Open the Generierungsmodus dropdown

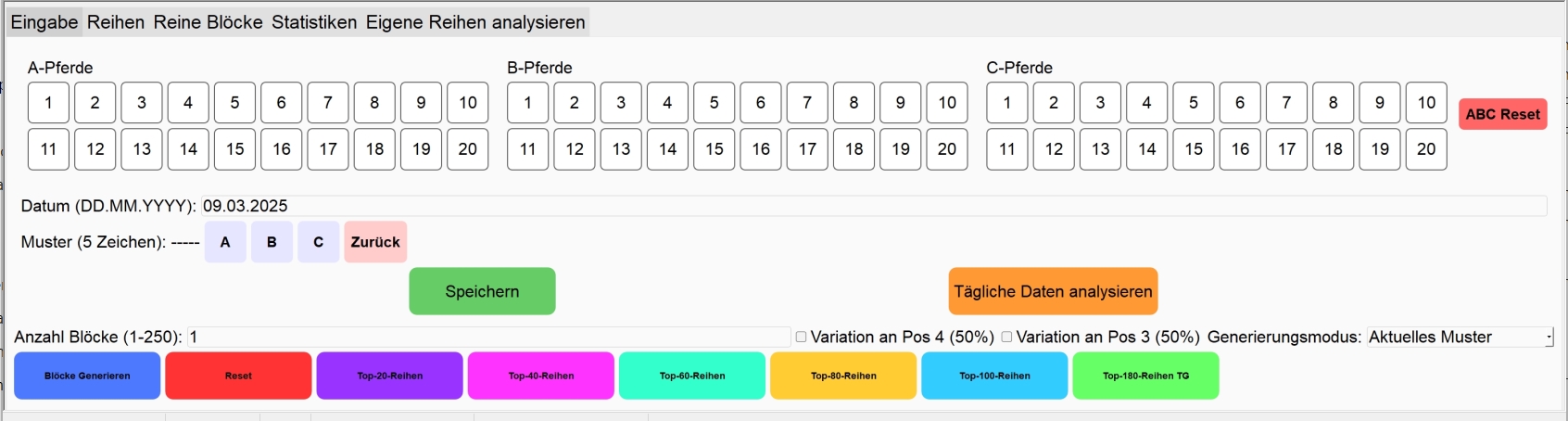pyautogui.click(x=1461, y=338)
